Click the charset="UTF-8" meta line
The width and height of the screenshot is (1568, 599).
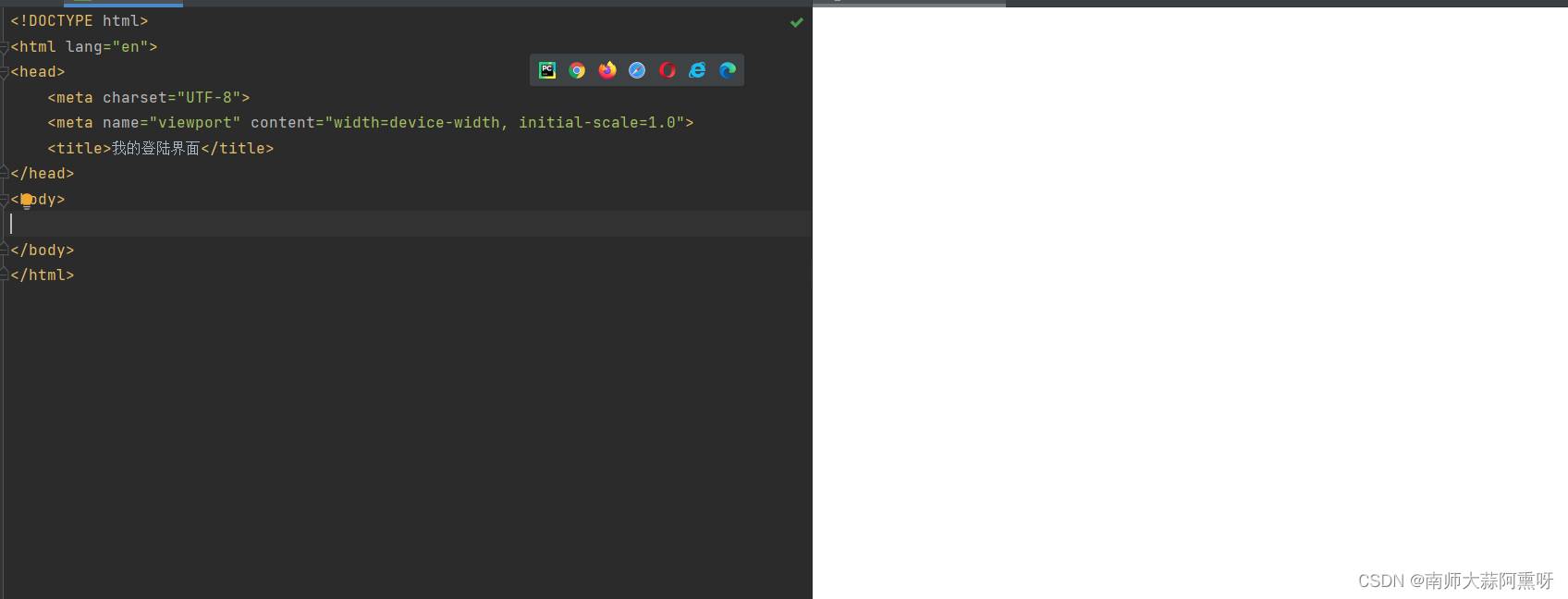pos(149,97)
